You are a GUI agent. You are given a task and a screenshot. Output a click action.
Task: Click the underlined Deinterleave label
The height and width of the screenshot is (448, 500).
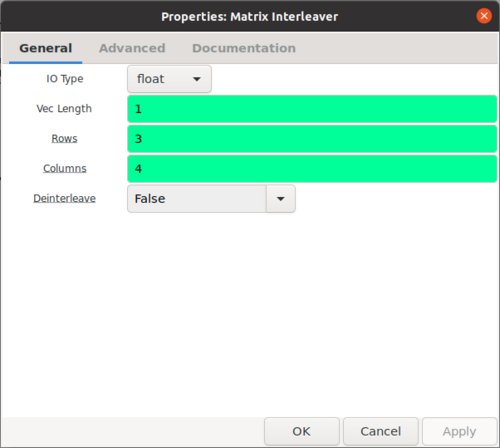click(64, 198)
